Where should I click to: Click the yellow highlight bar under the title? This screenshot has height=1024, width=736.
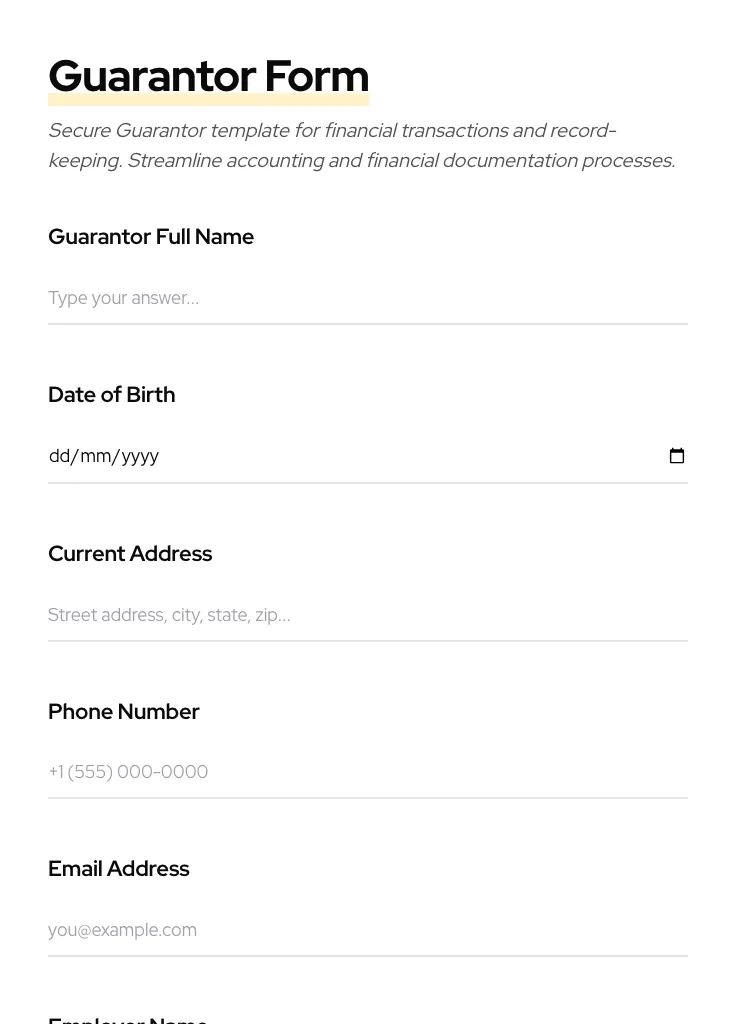click(208, 100)
